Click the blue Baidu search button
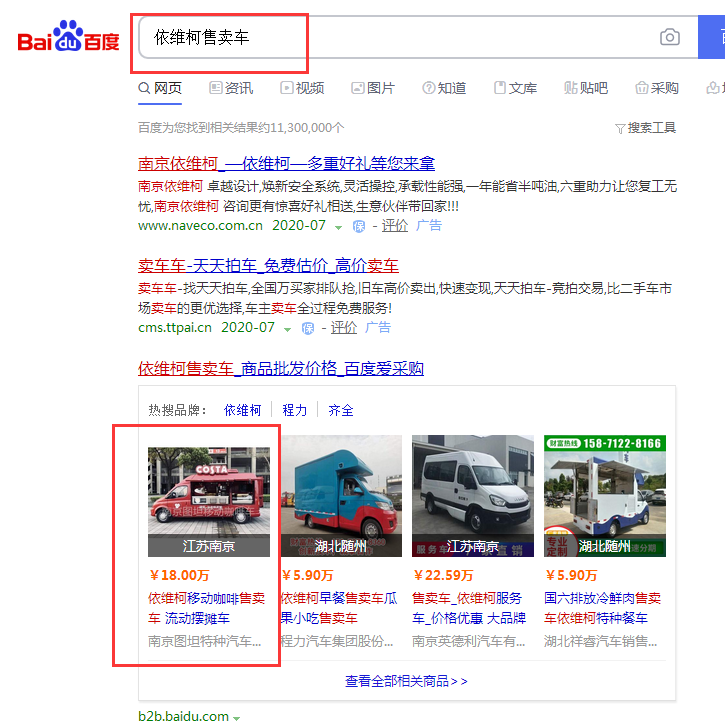 click(712, 37)
